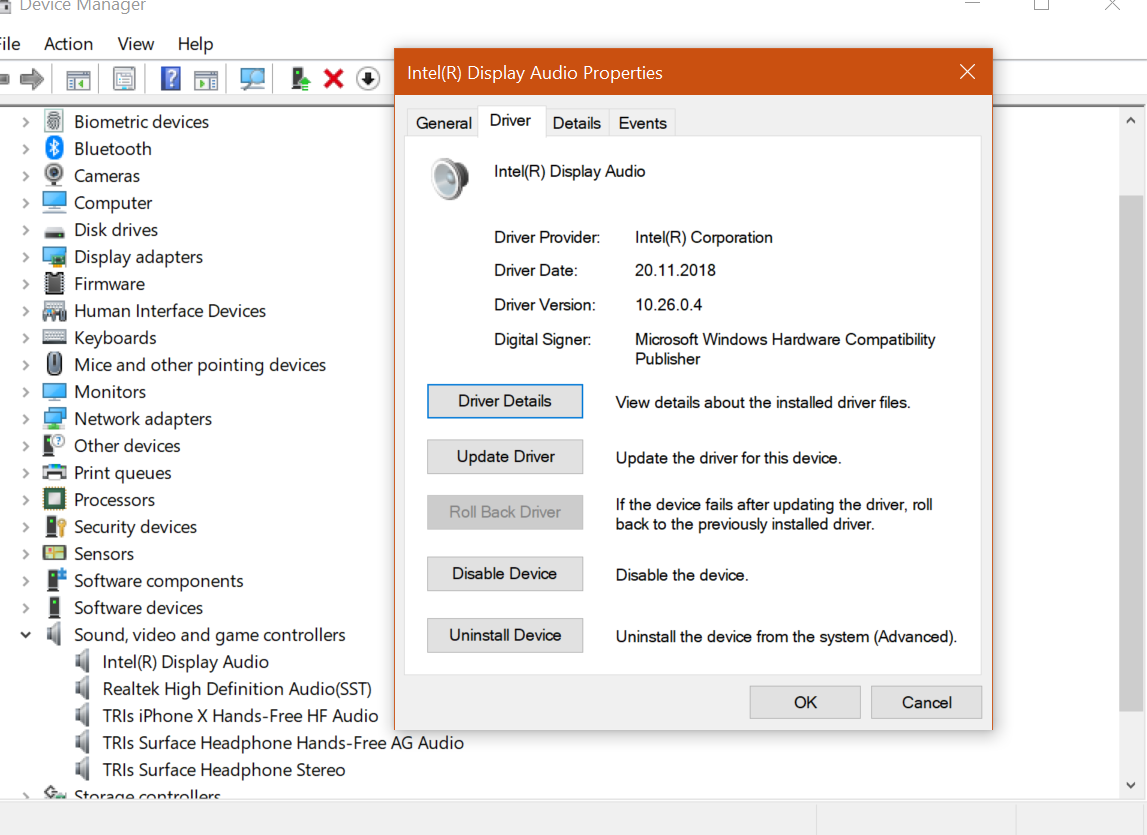Select TRIs iPhone X Hands-Free HF Audio
This screenshot has width=1147, height=835.
(x=240, y=716)
